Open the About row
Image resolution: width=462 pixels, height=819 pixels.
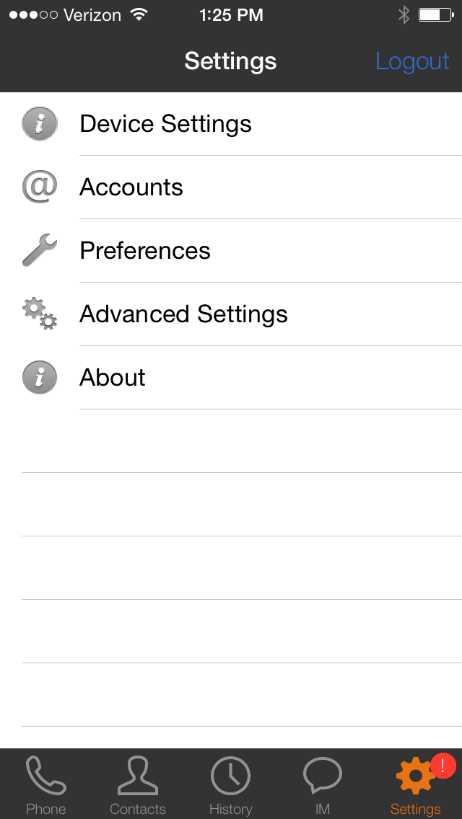(x=231, y=378)
